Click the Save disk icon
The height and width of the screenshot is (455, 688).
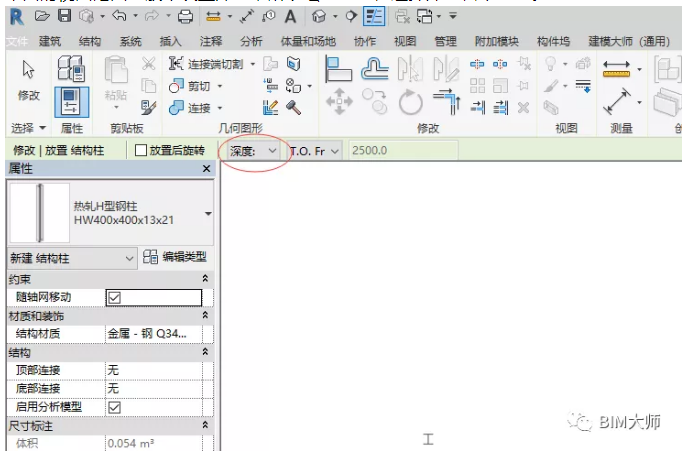tap(64, 16)
